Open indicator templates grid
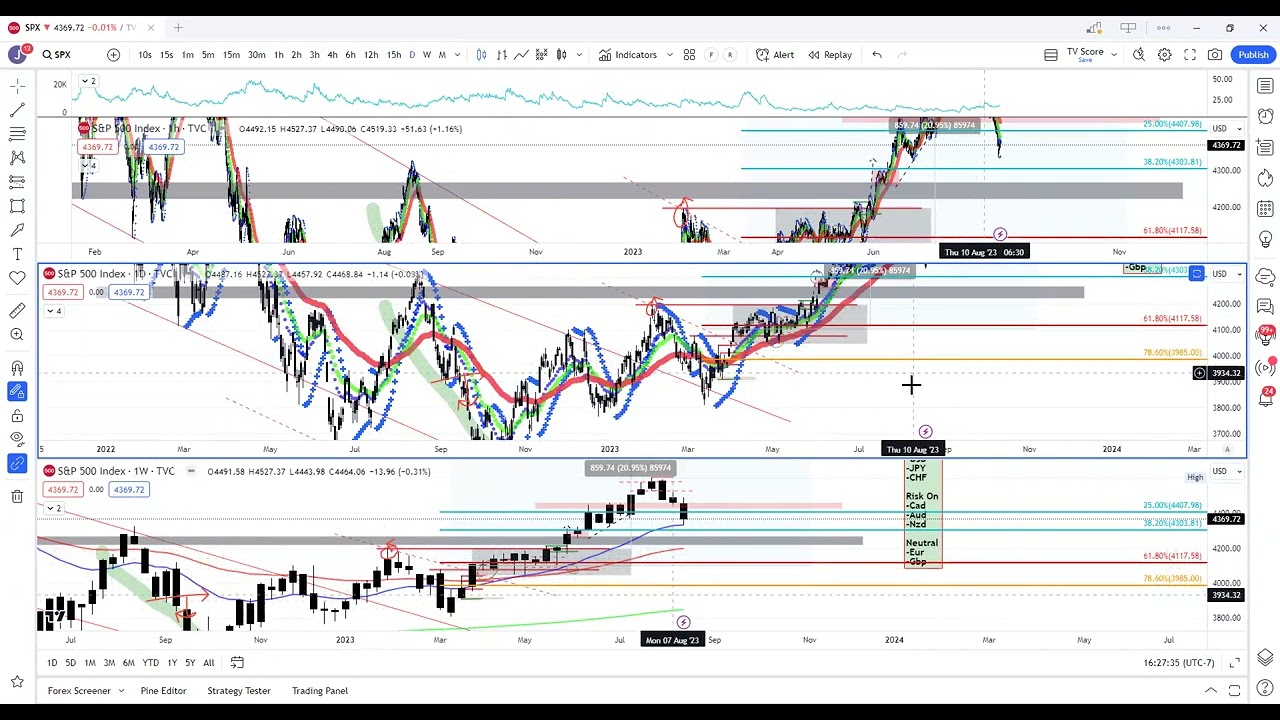Viewport: 1280px width, 720px height. [x=689, y=55]
